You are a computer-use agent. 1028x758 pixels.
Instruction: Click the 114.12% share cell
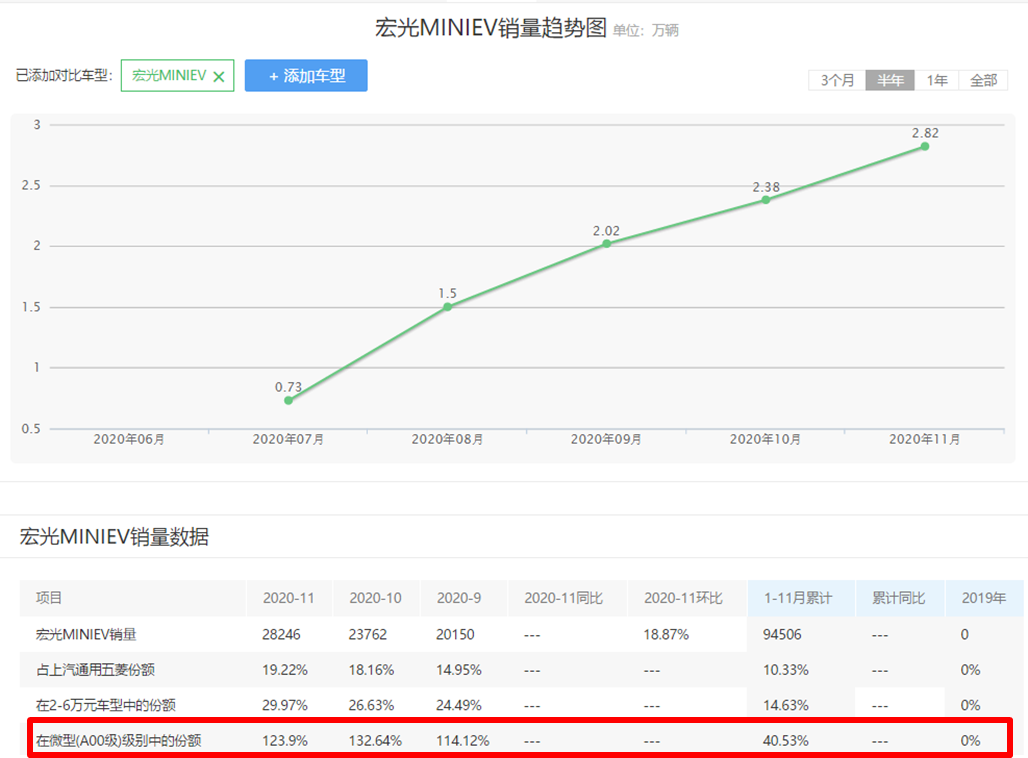463,741
